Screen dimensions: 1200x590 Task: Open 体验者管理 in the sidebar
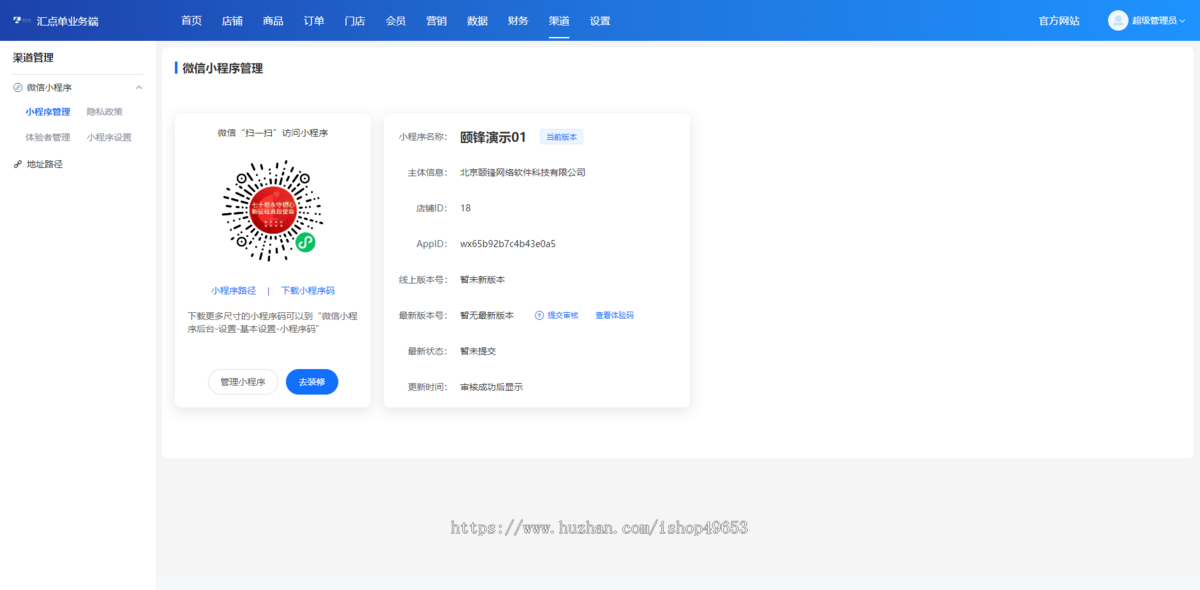48,137
